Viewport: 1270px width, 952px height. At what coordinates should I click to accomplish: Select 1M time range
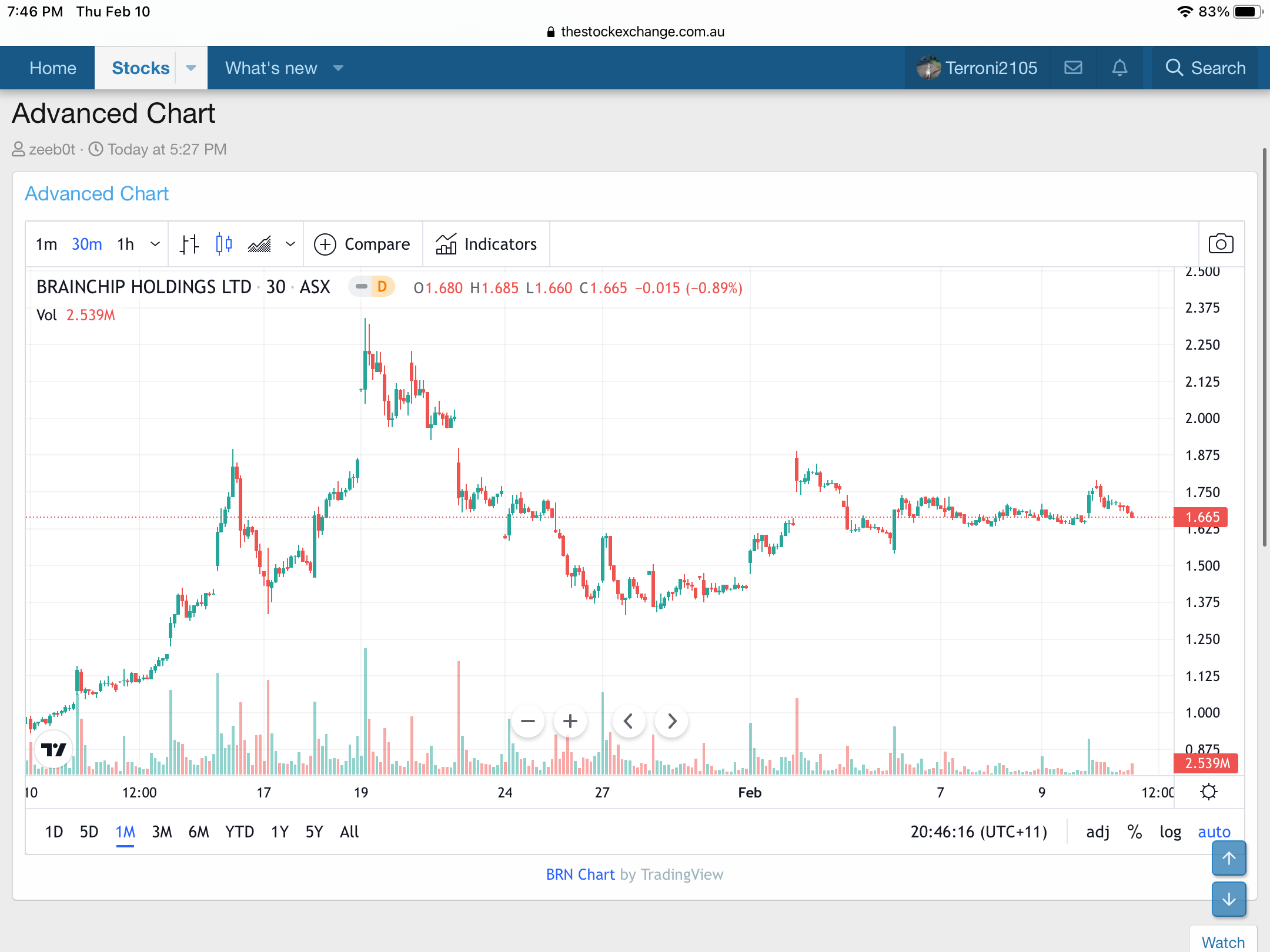pyautogui.click(x=125, y=832)
